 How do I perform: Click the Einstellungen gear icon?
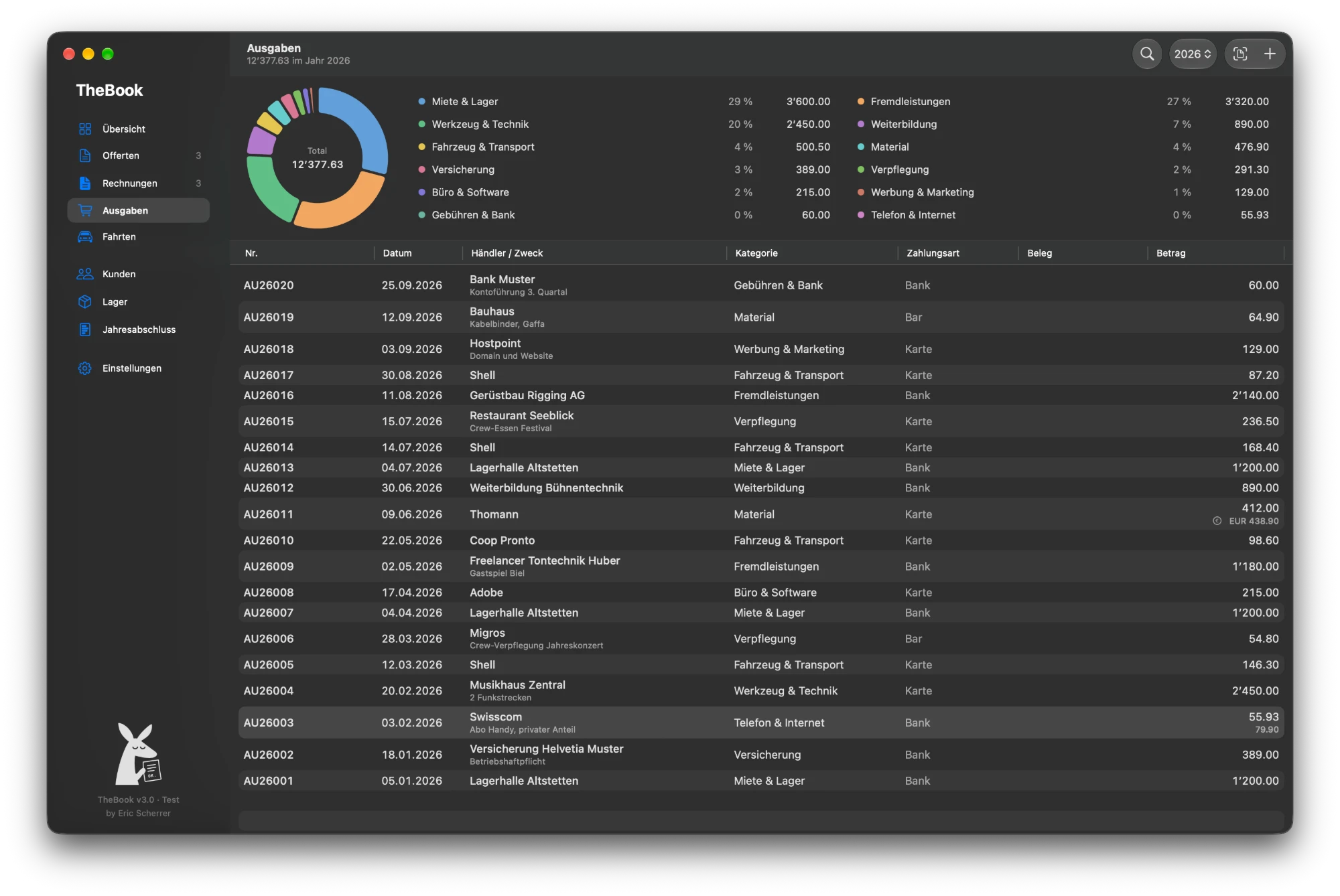(x=85, y=368)
